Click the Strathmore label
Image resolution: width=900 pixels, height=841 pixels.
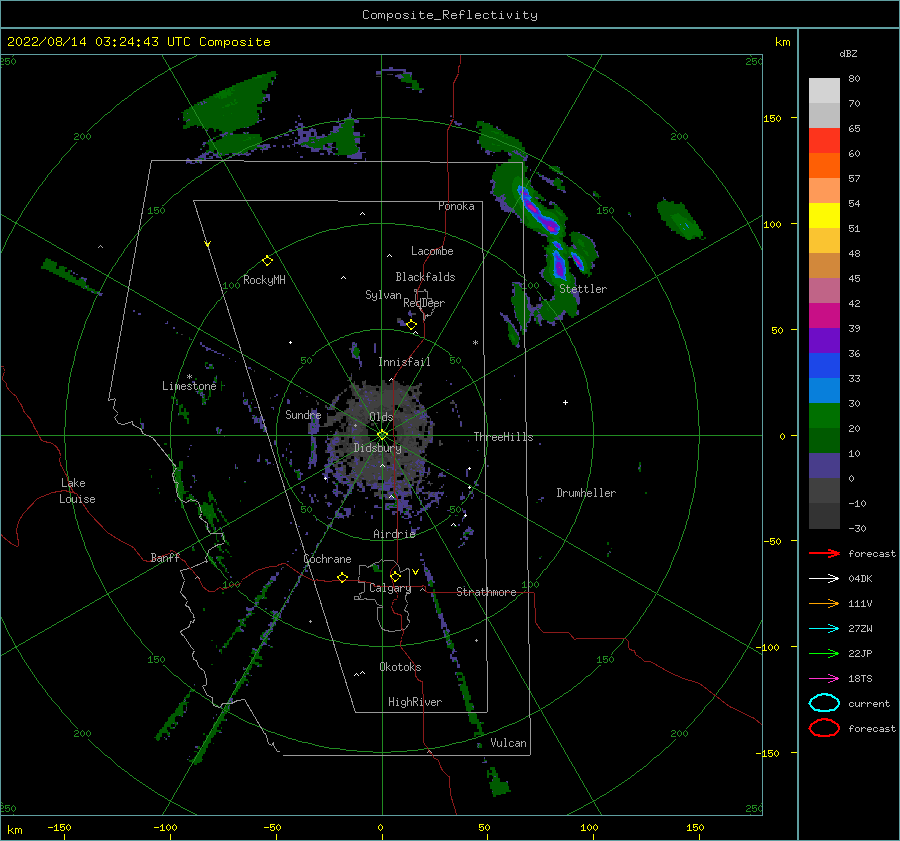tap(486, 592)
